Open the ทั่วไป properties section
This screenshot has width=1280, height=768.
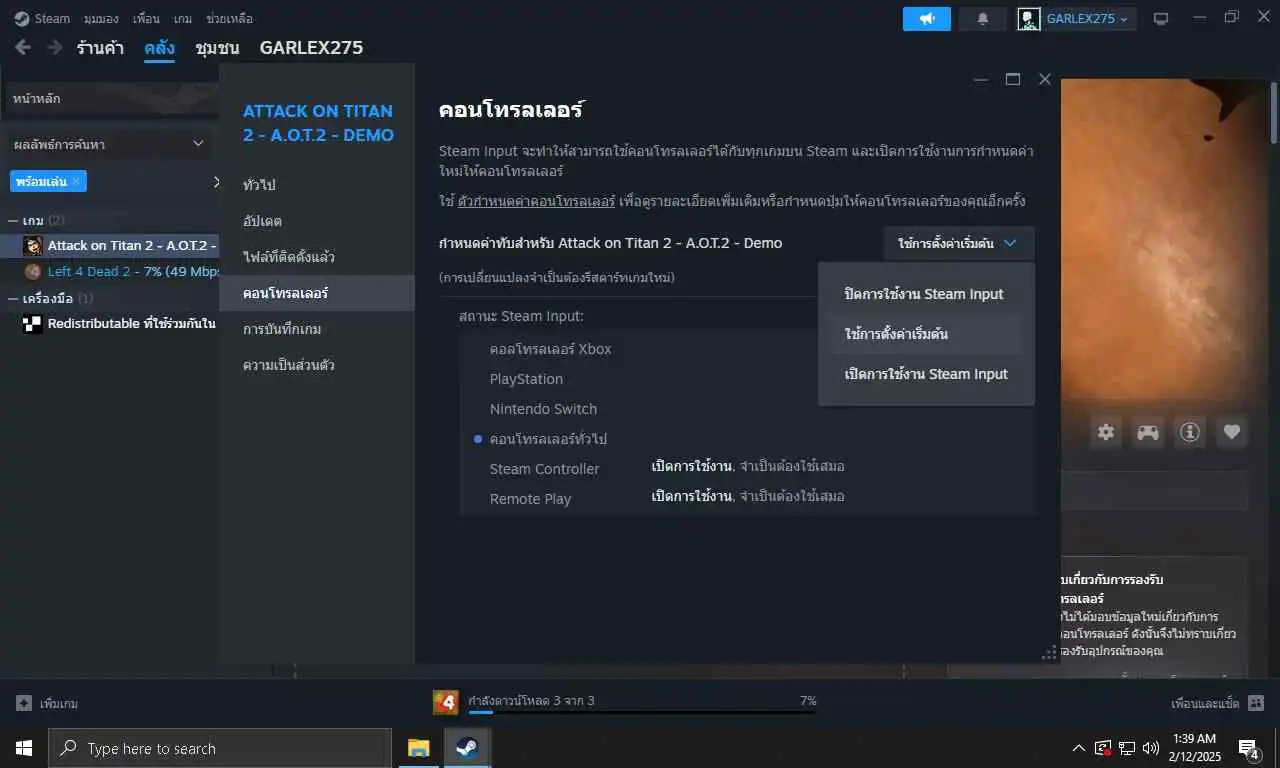tap(317, 185)
